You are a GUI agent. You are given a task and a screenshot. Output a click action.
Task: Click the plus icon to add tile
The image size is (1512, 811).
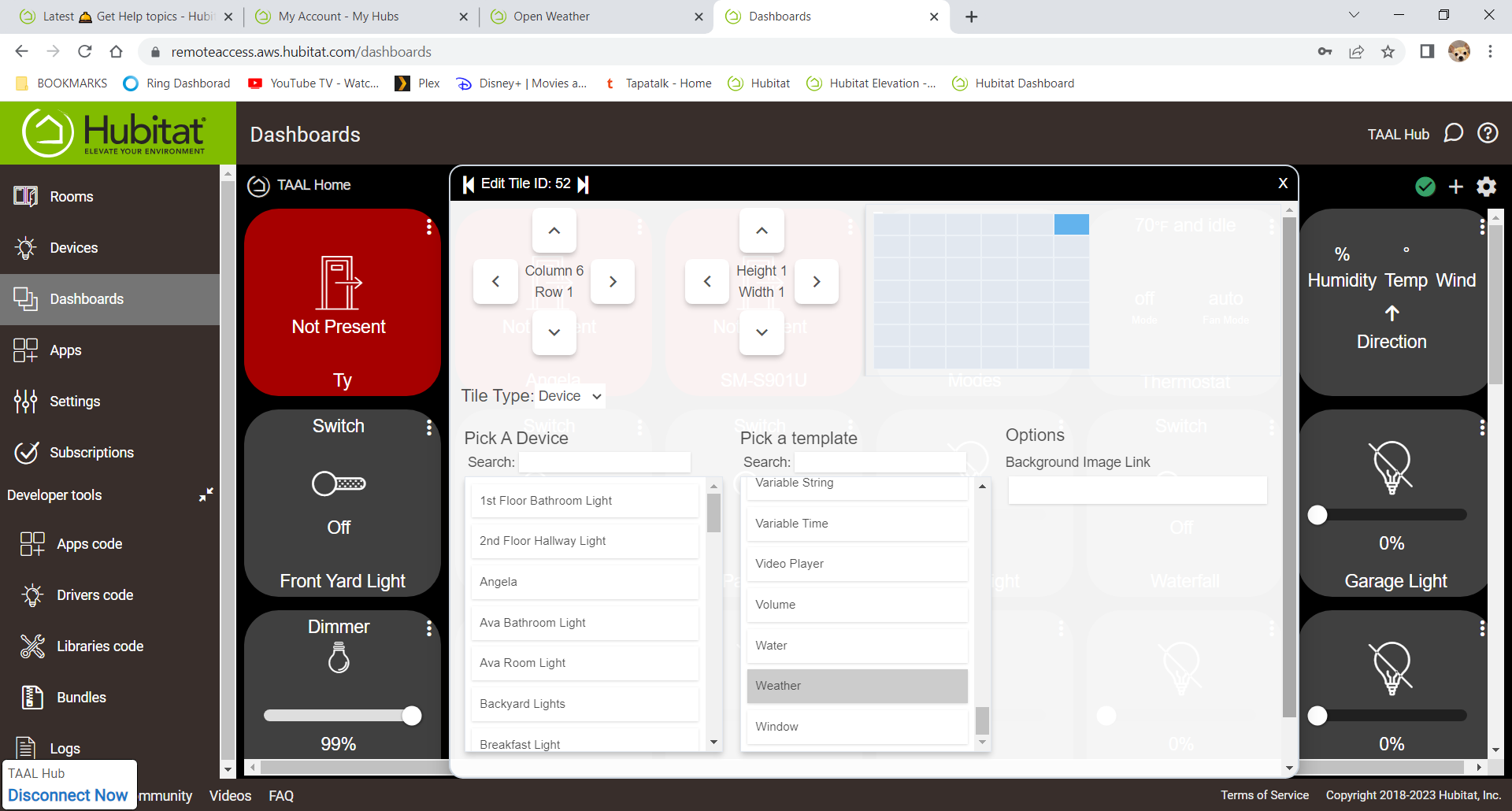[x=1455, y=187]
